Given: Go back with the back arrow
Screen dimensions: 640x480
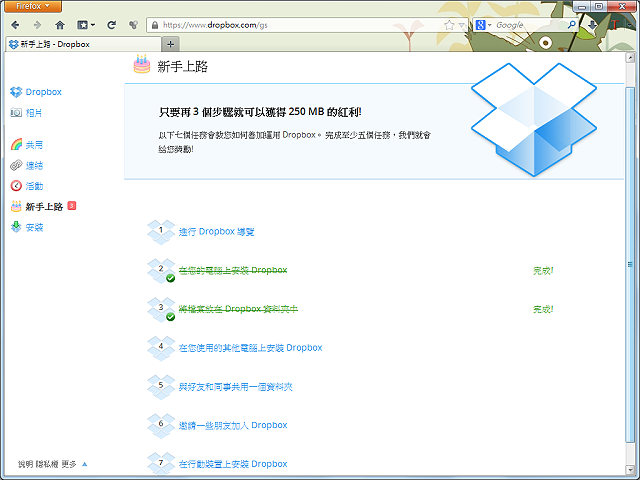Looking at the screenshot, I should [15, 25].
